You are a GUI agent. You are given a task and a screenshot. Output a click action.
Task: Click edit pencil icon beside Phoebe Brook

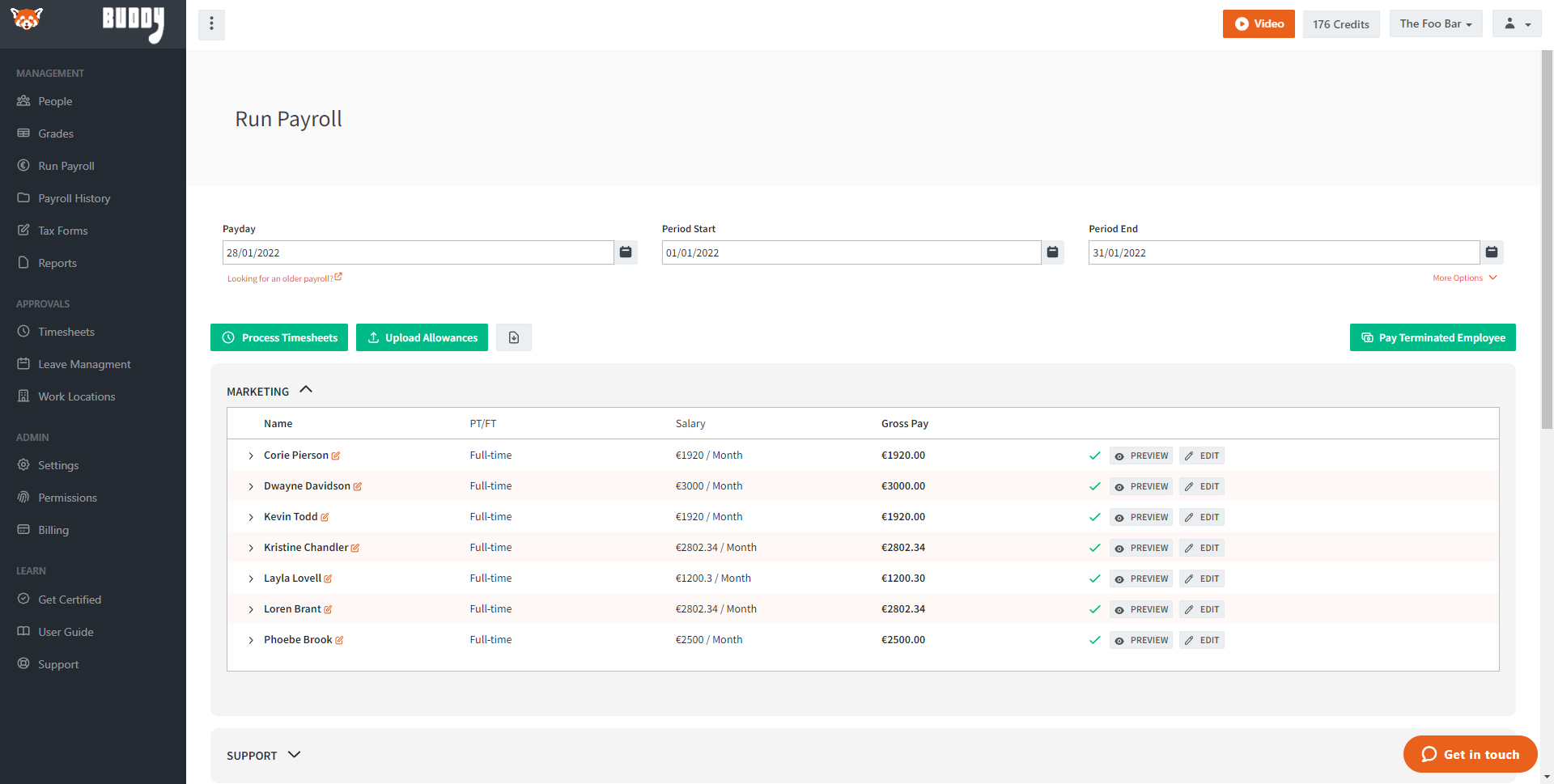point(339,641)
